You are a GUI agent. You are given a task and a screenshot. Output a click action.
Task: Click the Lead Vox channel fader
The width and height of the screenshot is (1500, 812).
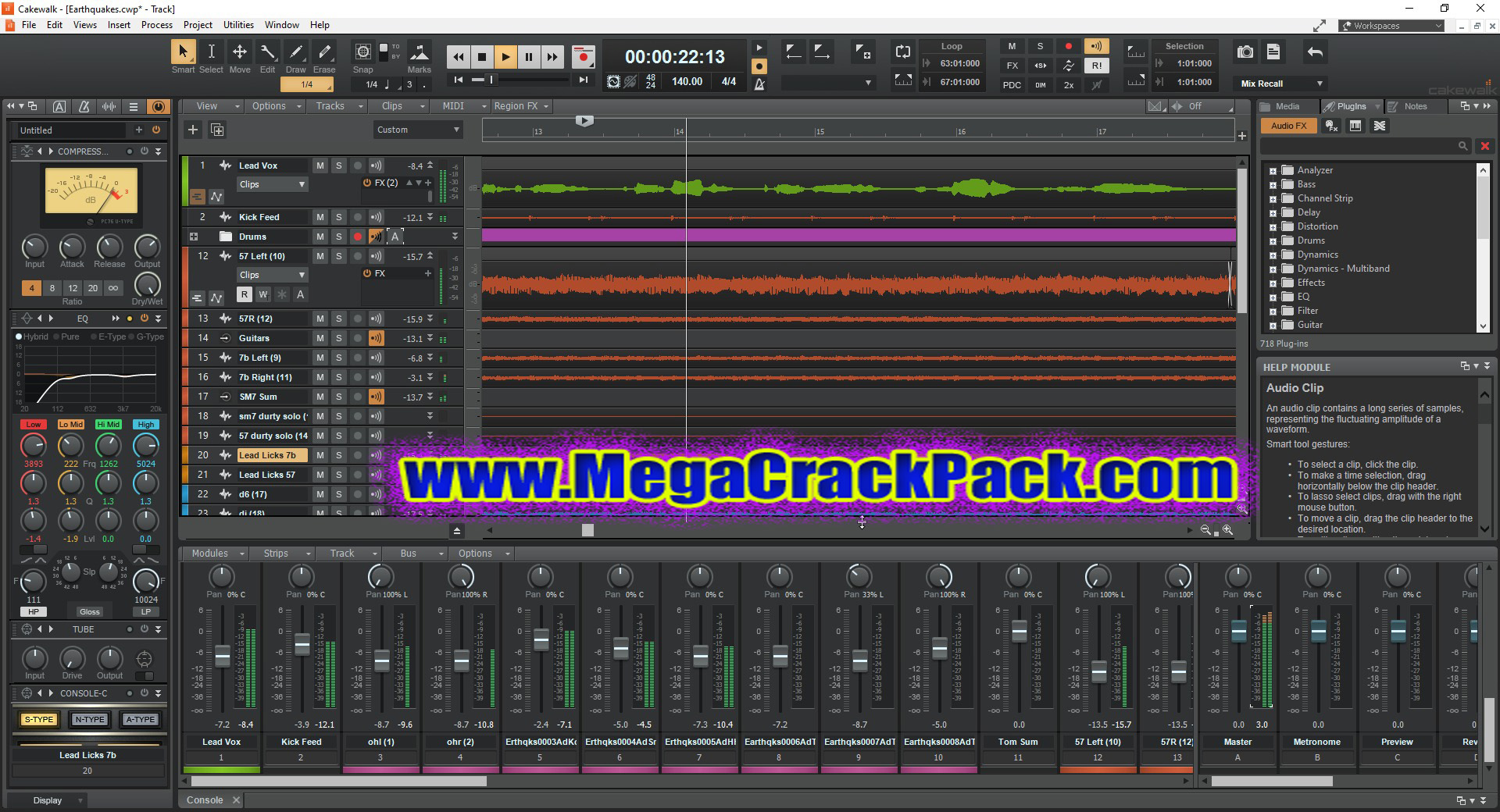(x=223, y=656)
